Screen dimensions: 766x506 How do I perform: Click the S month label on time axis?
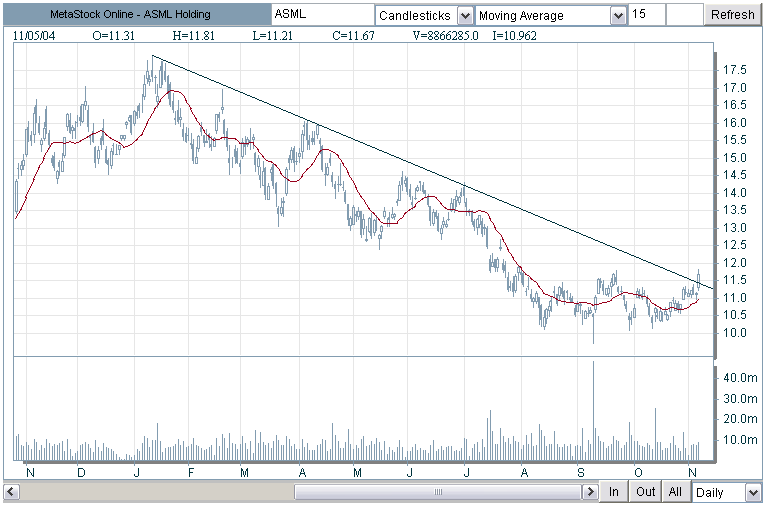[580, 472]
